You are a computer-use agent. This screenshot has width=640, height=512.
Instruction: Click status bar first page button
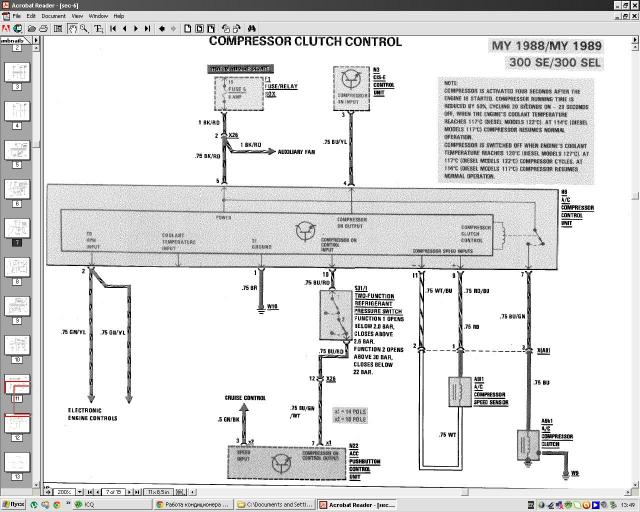[90, 492]
